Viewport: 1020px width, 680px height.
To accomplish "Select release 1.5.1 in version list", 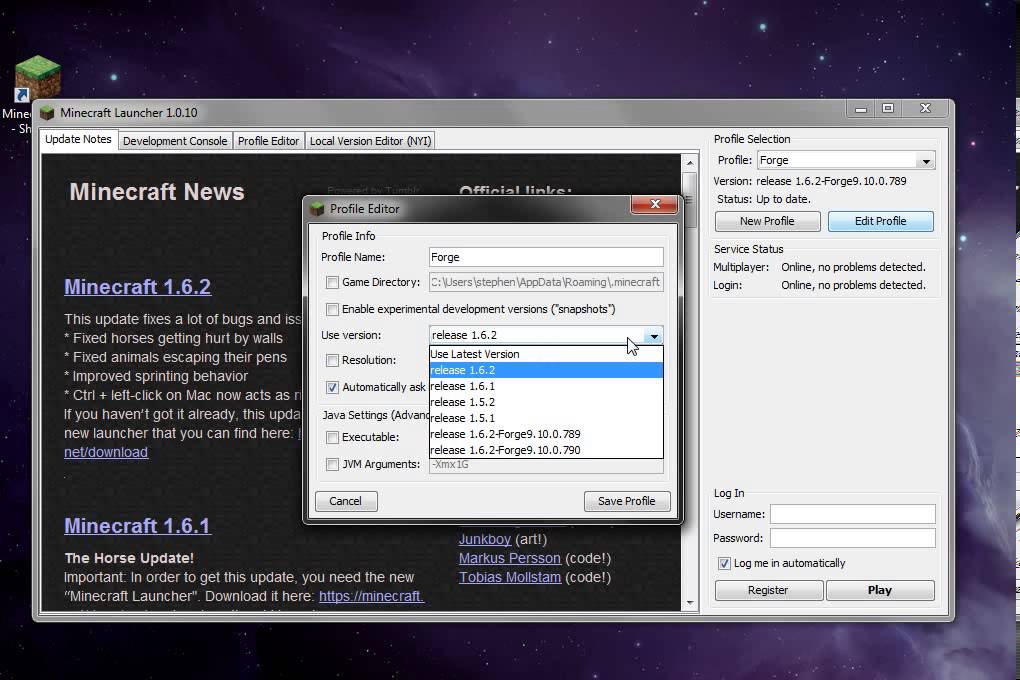I will (546, 418).
